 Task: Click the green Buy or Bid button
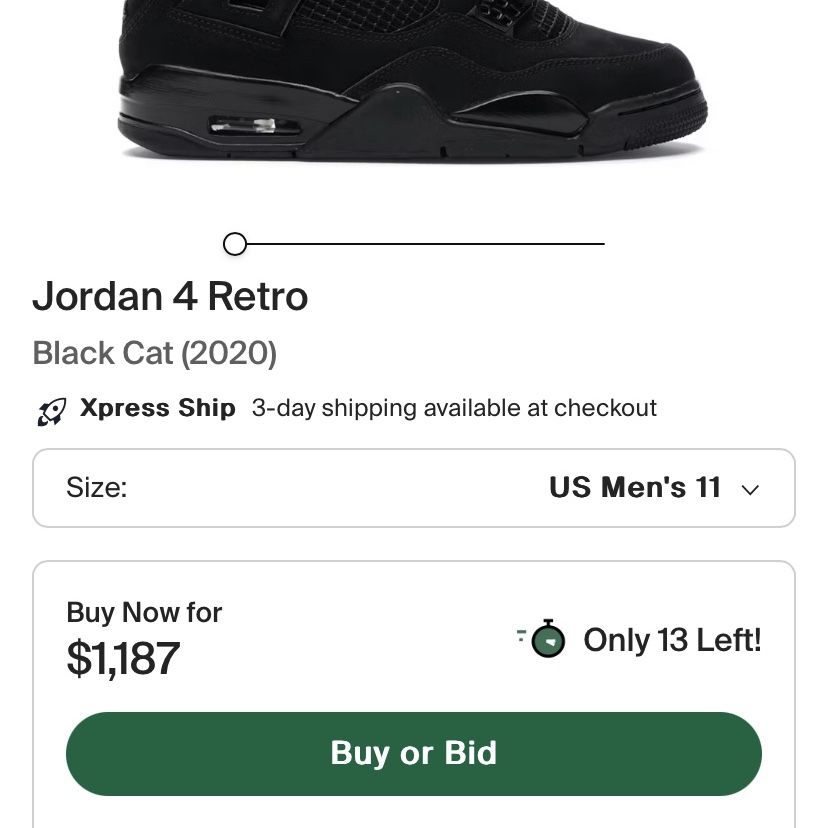tap(414, 754)
